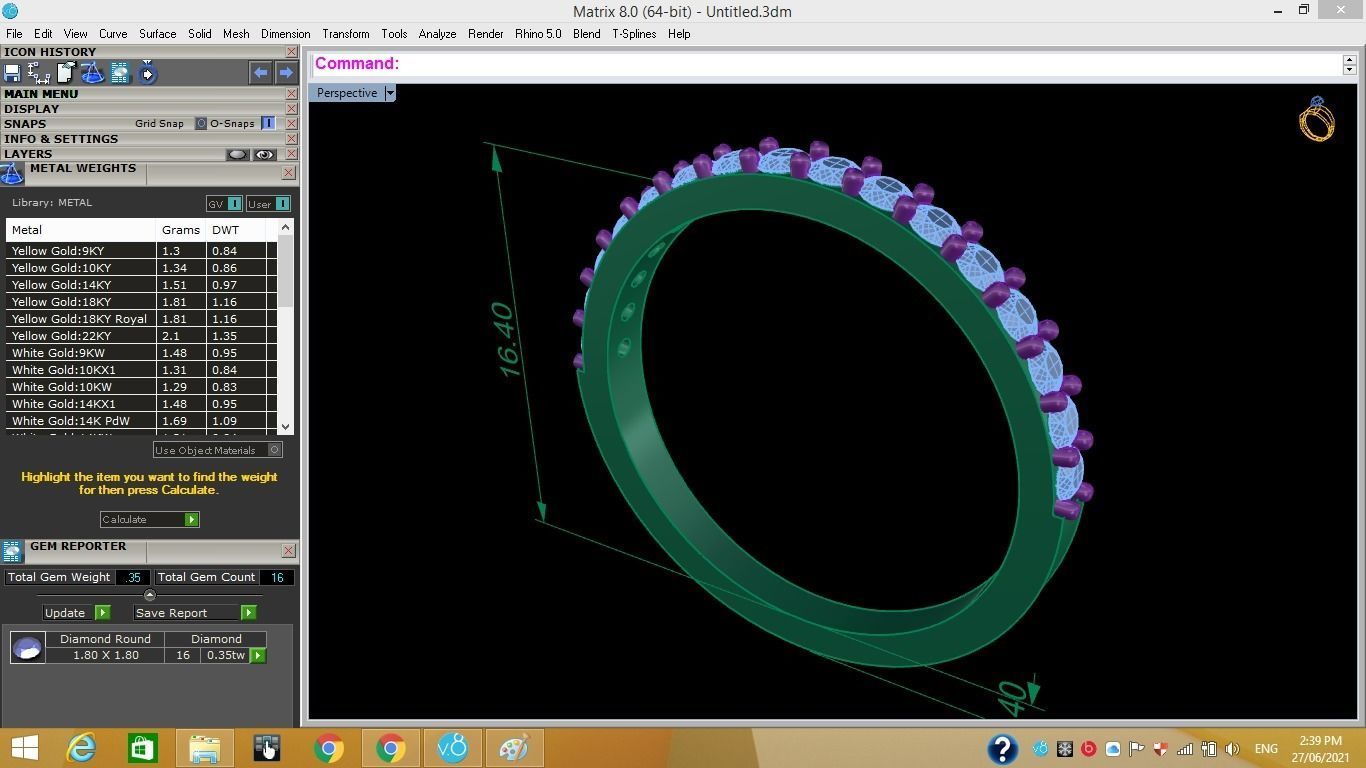
Task: Click the up arrow of metal list scrollbar
Action: point(286,228)
